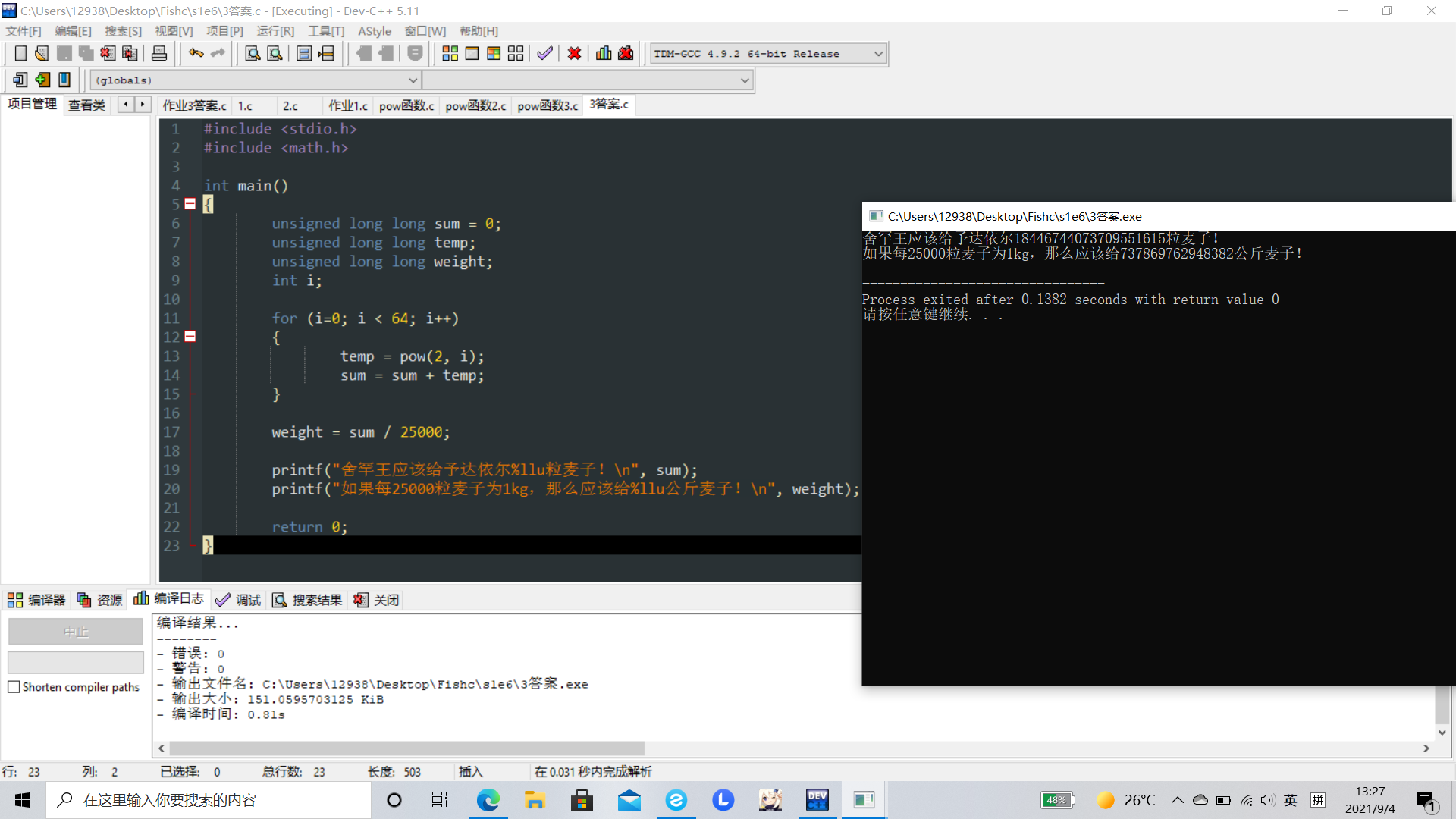Click the Save file toolbar icon

(64, 54)
